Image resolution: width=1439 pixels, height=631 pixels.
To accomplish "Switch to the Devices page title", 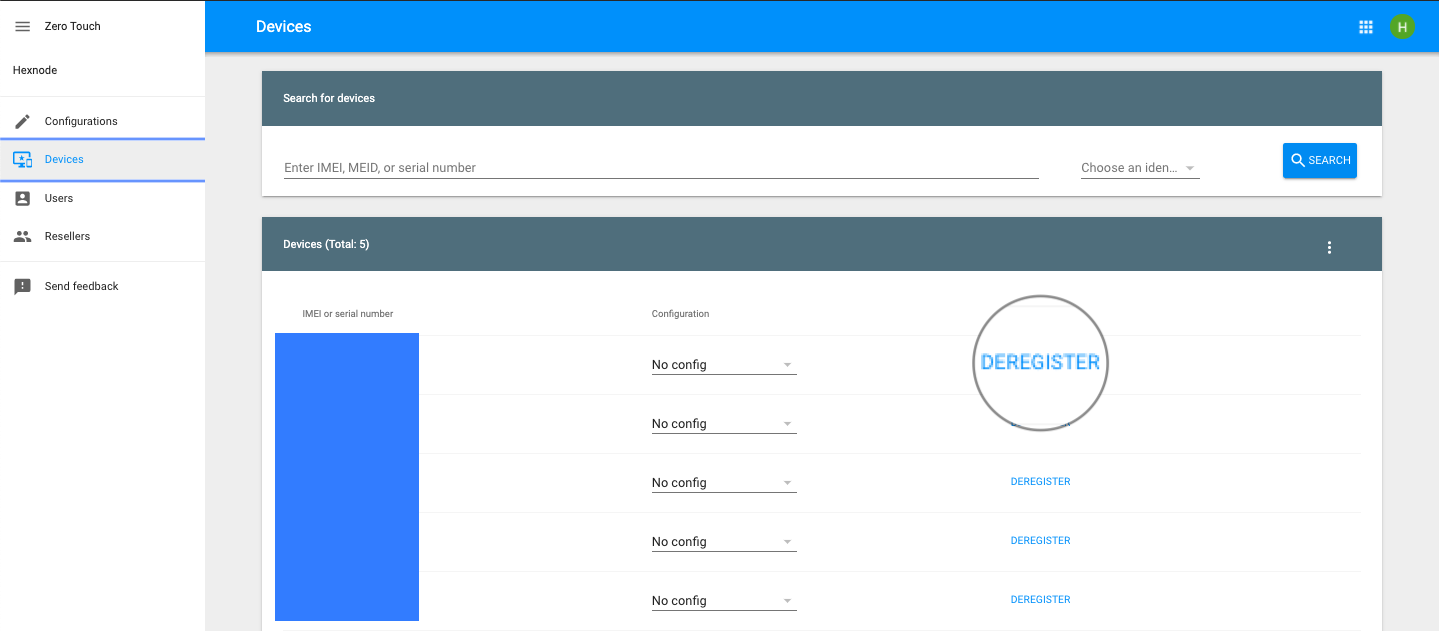I will coord(283,26).
